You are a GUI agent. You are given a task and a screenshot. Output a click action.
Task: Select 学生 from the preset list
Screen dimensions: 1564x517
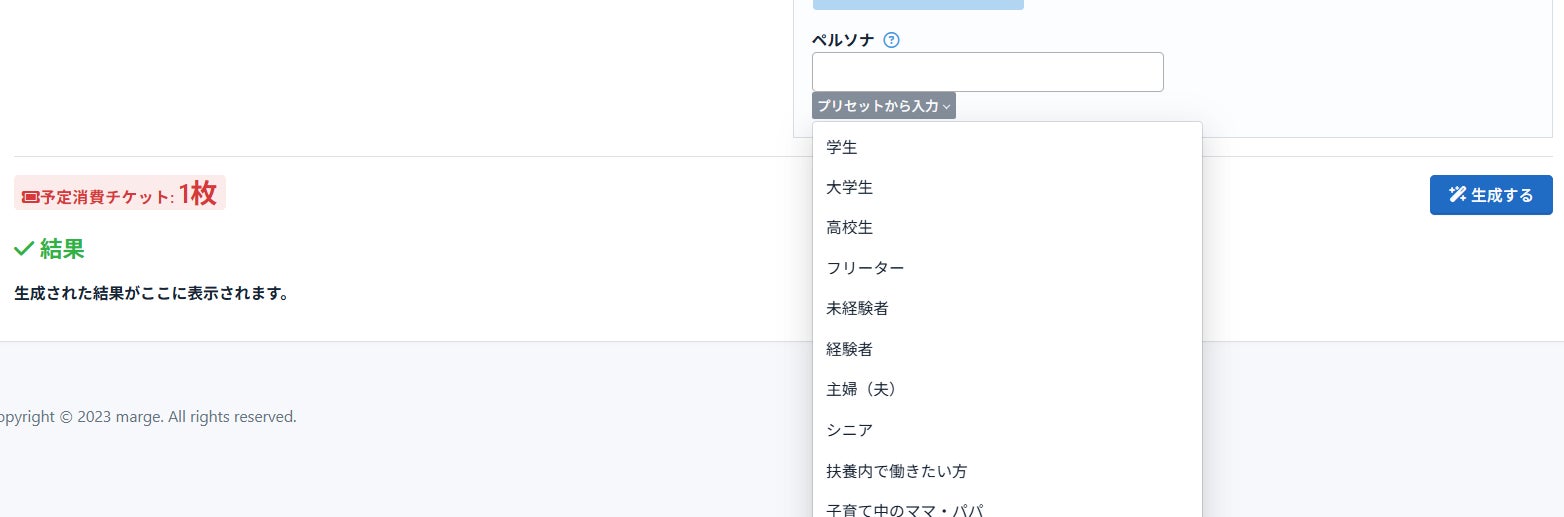842,148
